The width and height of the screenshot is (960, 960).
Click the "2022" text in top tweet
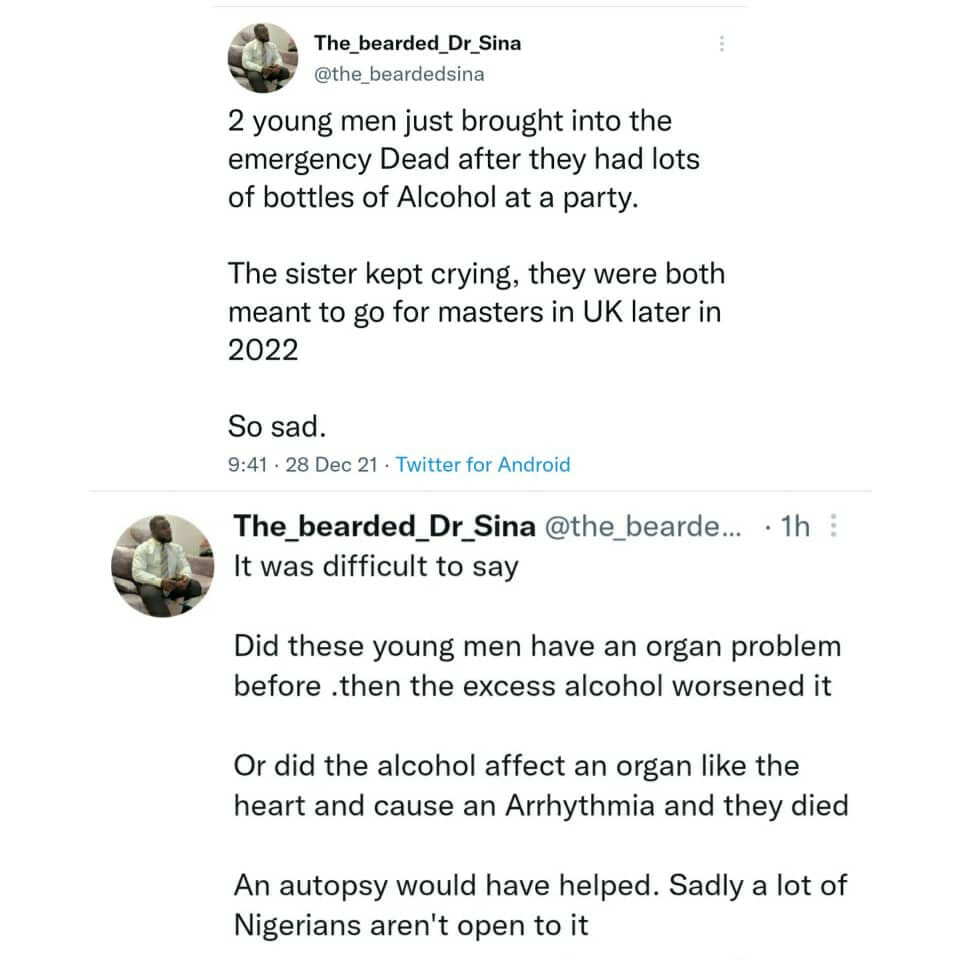pos(263,350)
